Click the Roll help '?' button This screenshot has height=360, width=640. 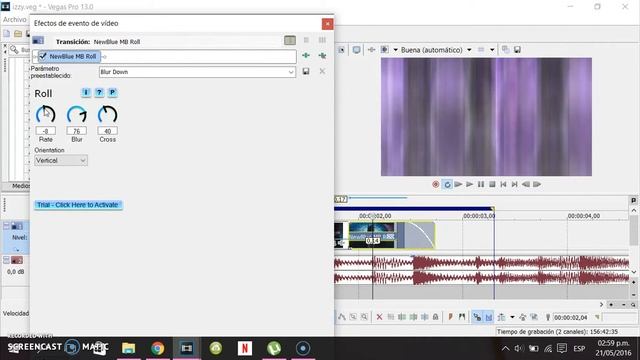(x=99, y=93)
